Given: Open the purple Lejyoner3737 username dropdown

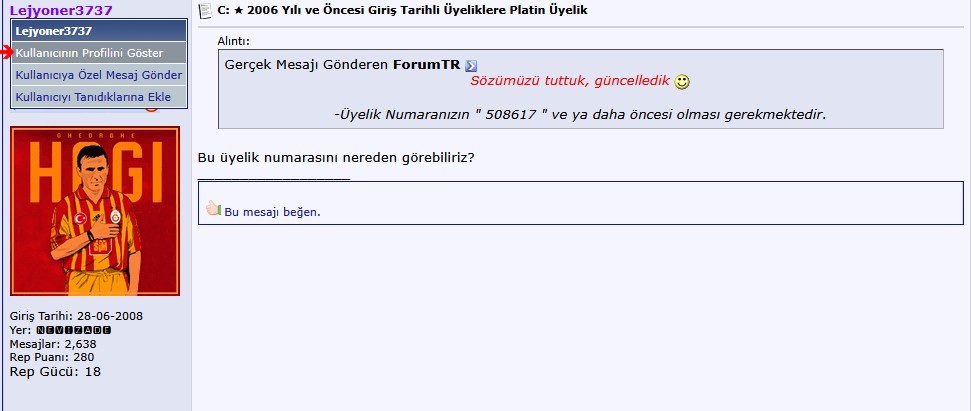Looking at the screenshot, I should pos(61,10).
